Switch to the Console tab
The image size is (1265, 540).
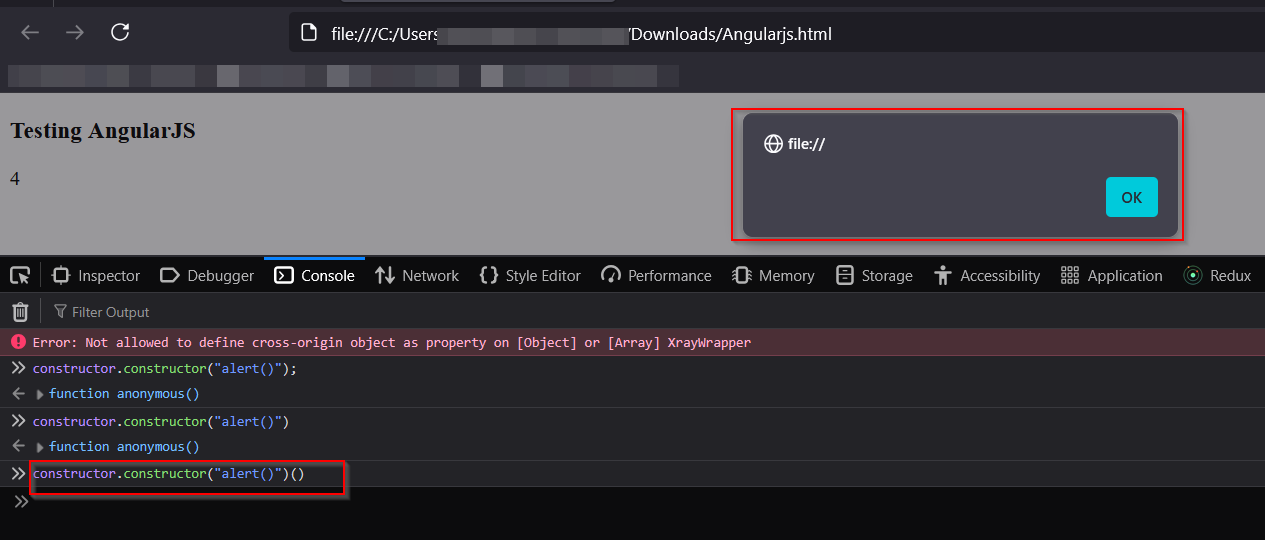click(315, 276)
